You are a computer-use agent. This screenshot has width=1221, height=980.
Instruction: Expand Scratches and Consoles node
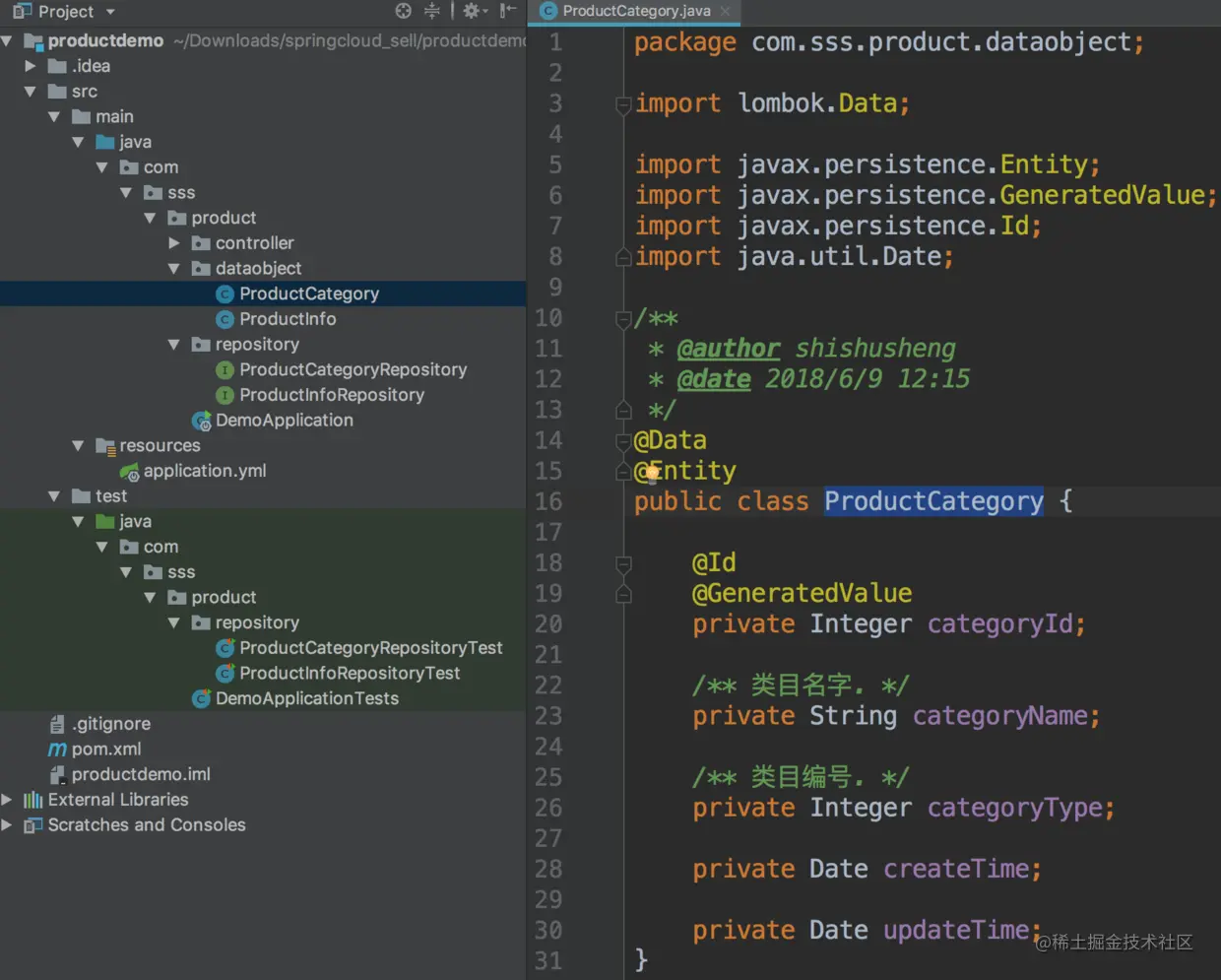7,825
